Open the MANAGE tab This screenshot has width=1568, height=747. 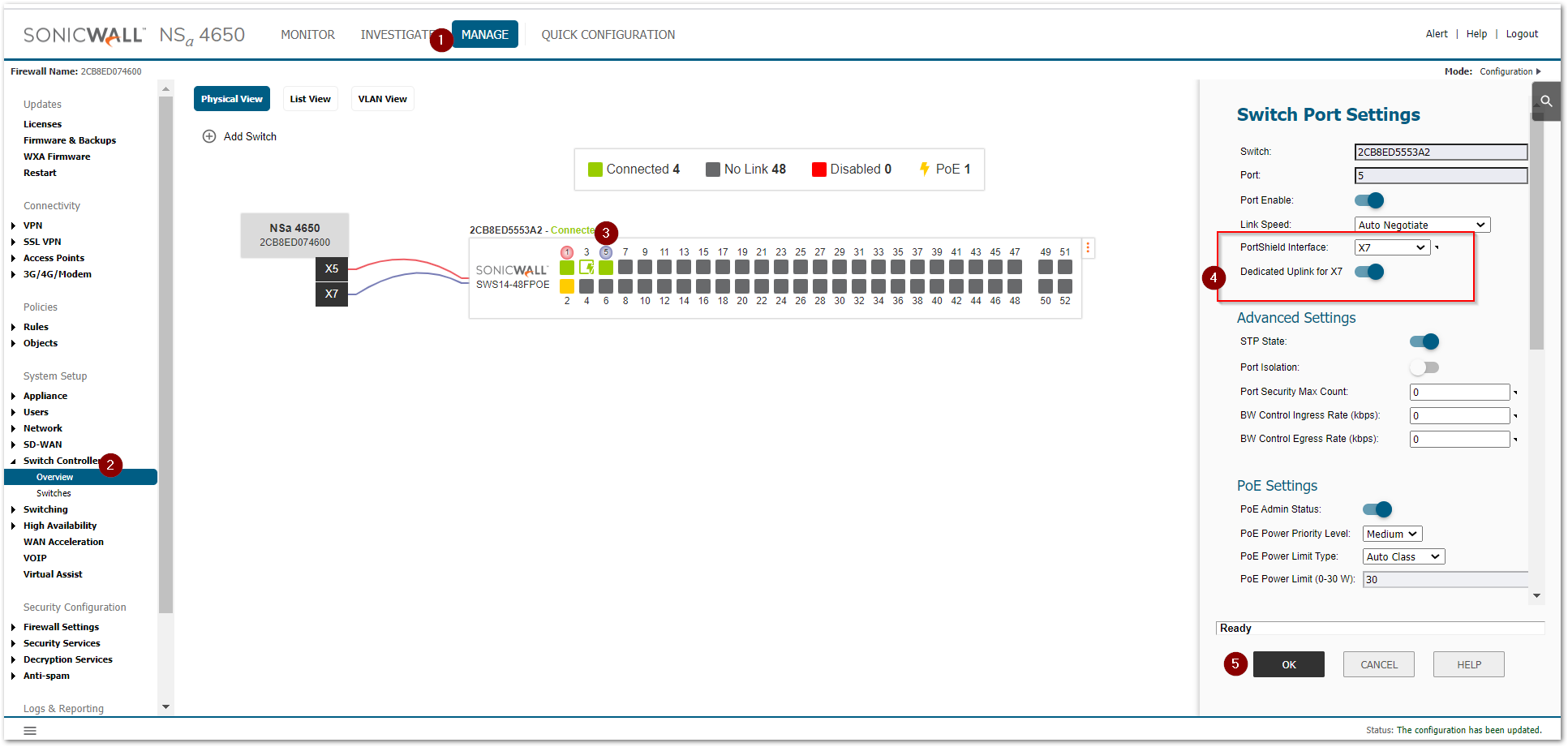pos(485,34)
